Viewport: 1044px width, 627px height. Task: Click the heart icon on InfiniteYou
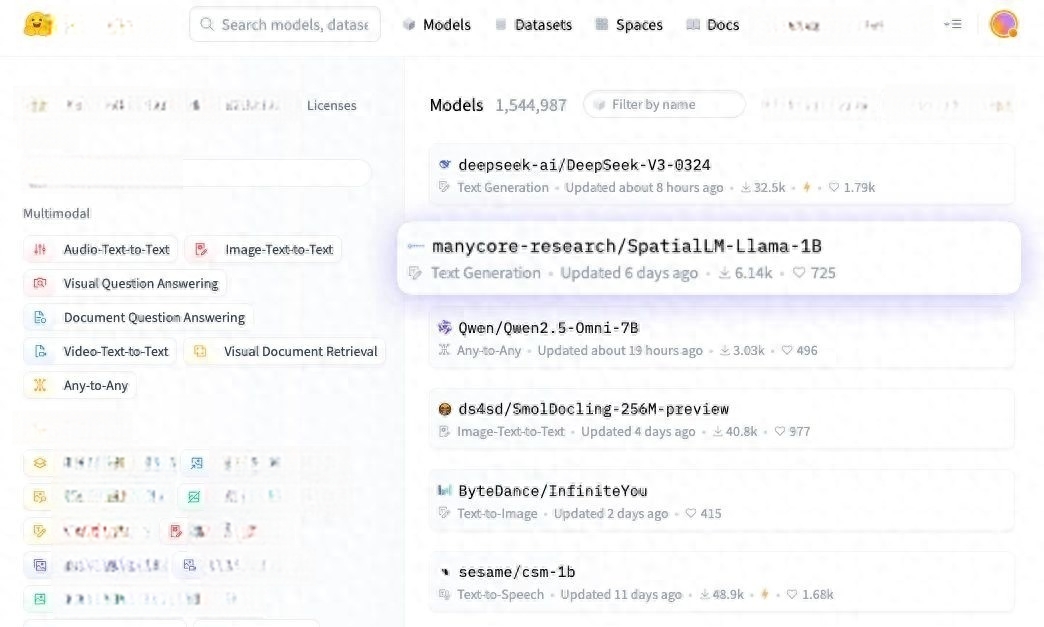click(x=690, y=513)
